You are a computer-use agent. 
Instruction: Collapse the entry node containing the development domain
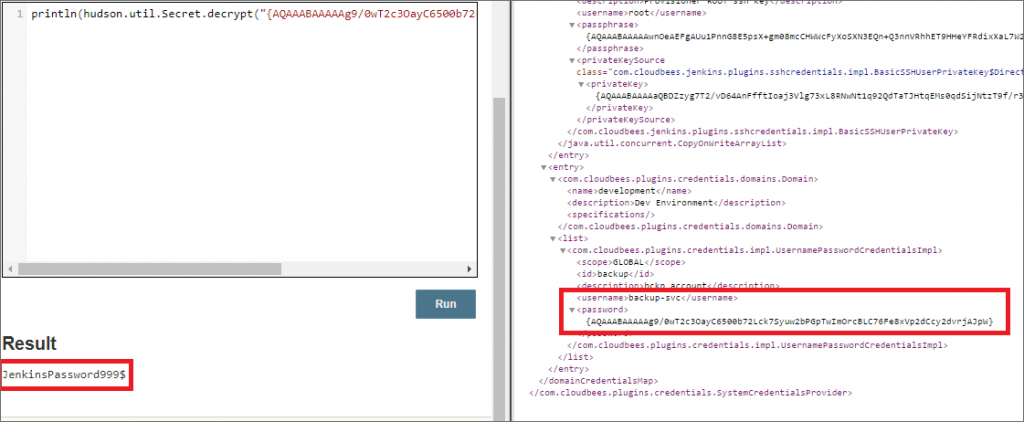coord(543,167)
